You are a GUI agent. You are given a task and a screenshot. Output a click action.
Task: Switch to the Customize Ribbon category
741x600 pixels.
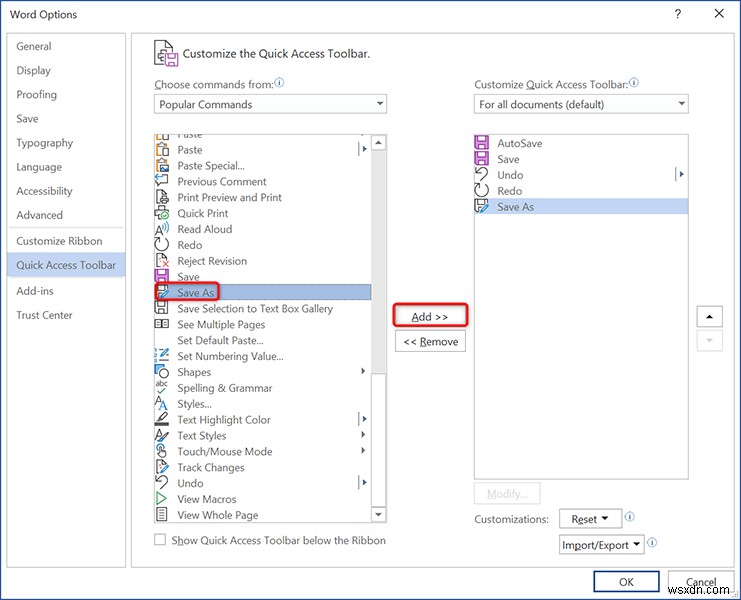[x=59, y=241]
